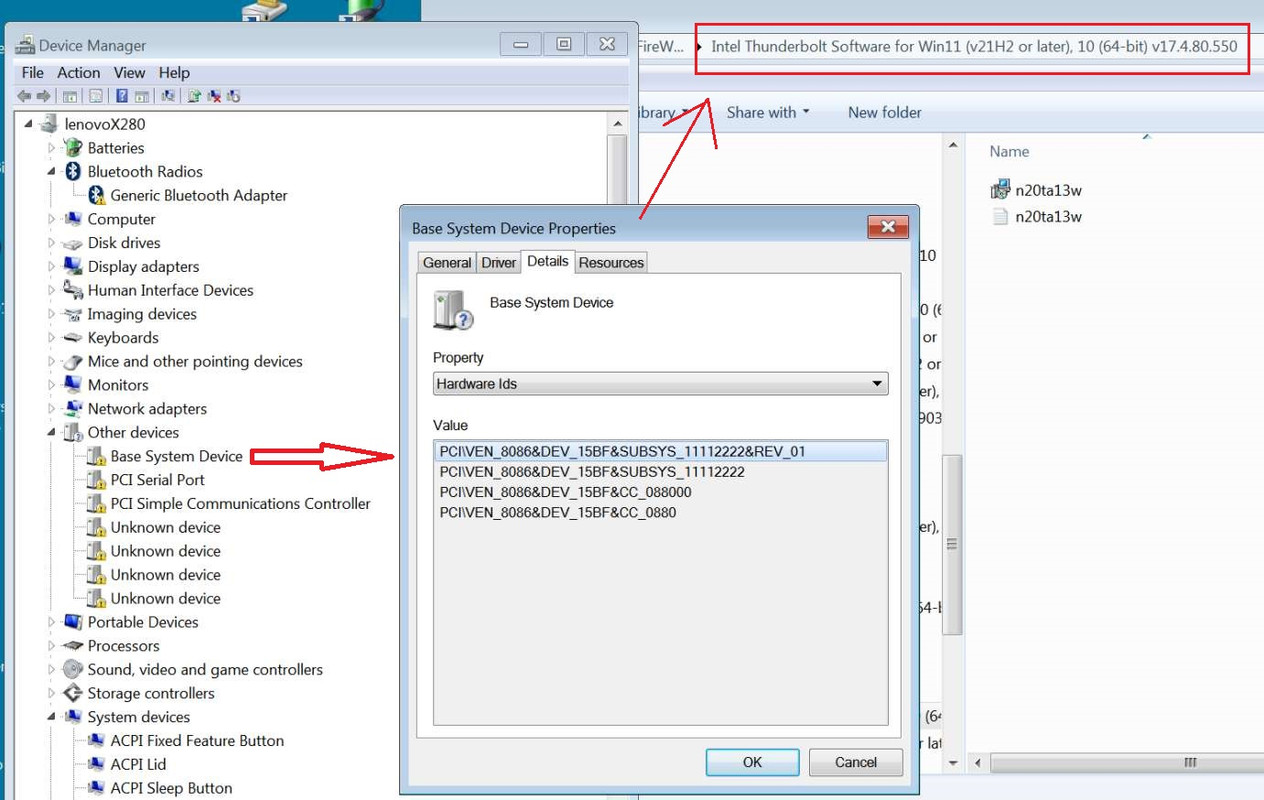Collapse the System devices node arrow

click(52, 717)
